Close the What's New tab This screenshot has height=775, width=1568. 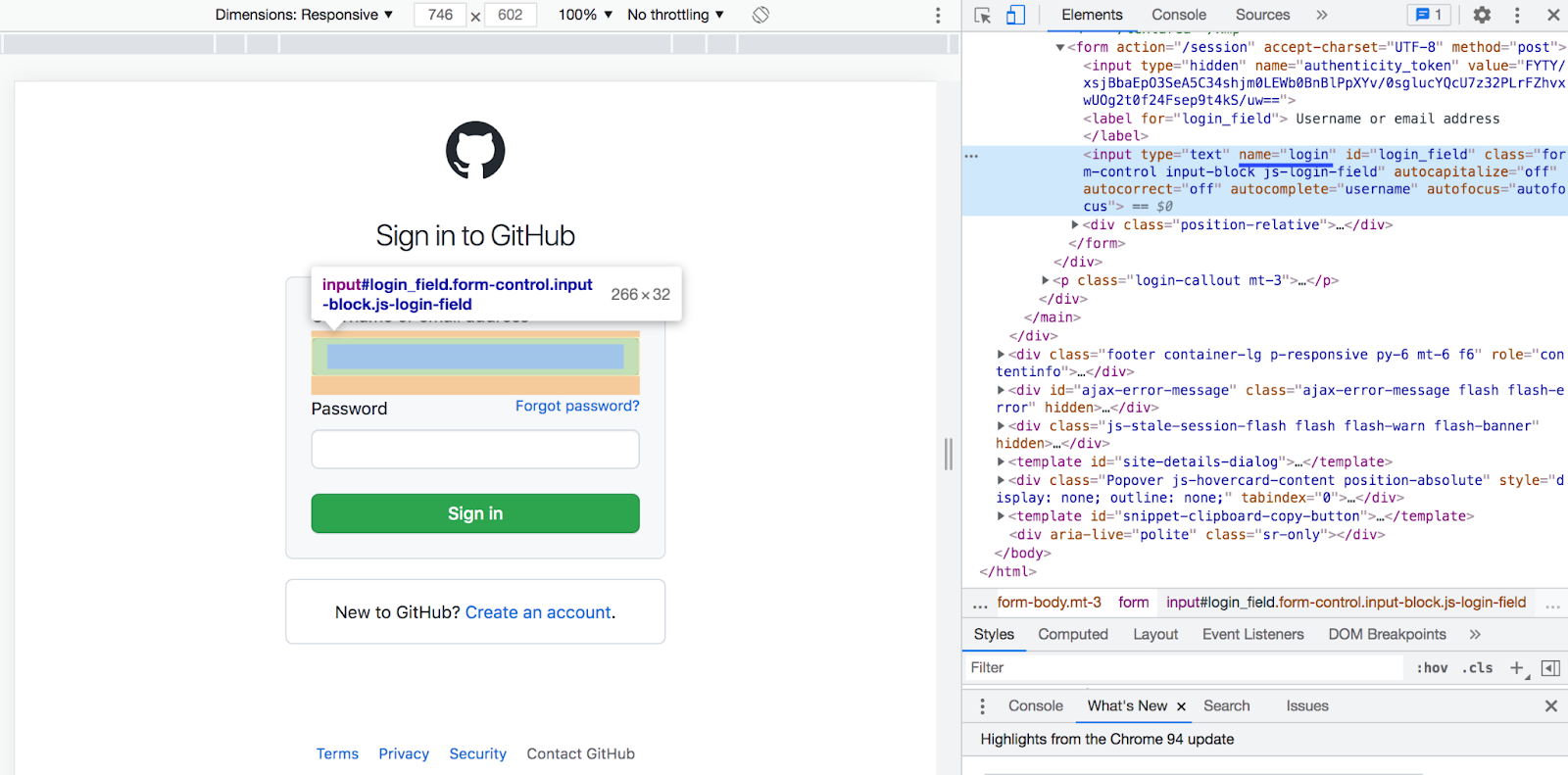click(1181, 706)
